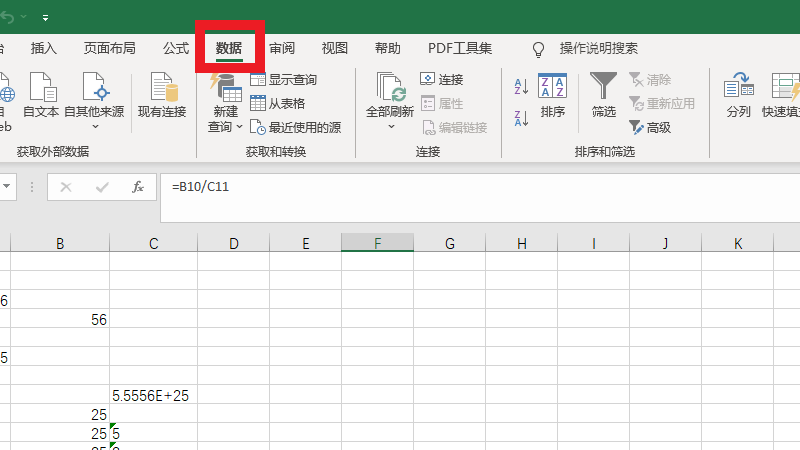800x450 pixels.
Task: Switch to the 公式 ribbon tab
Action: (x=176, y=48)
